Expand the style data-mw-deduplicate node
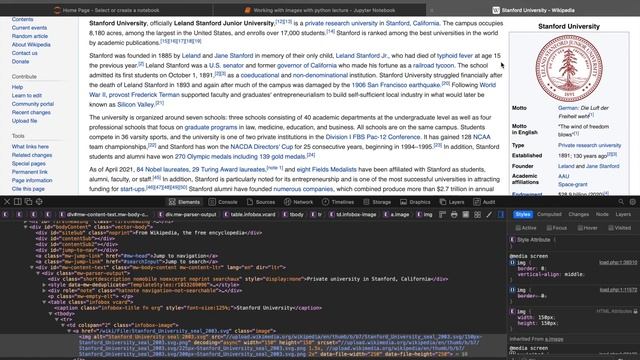Viewport: 640px width, 360px height. (x=44, y=285)
